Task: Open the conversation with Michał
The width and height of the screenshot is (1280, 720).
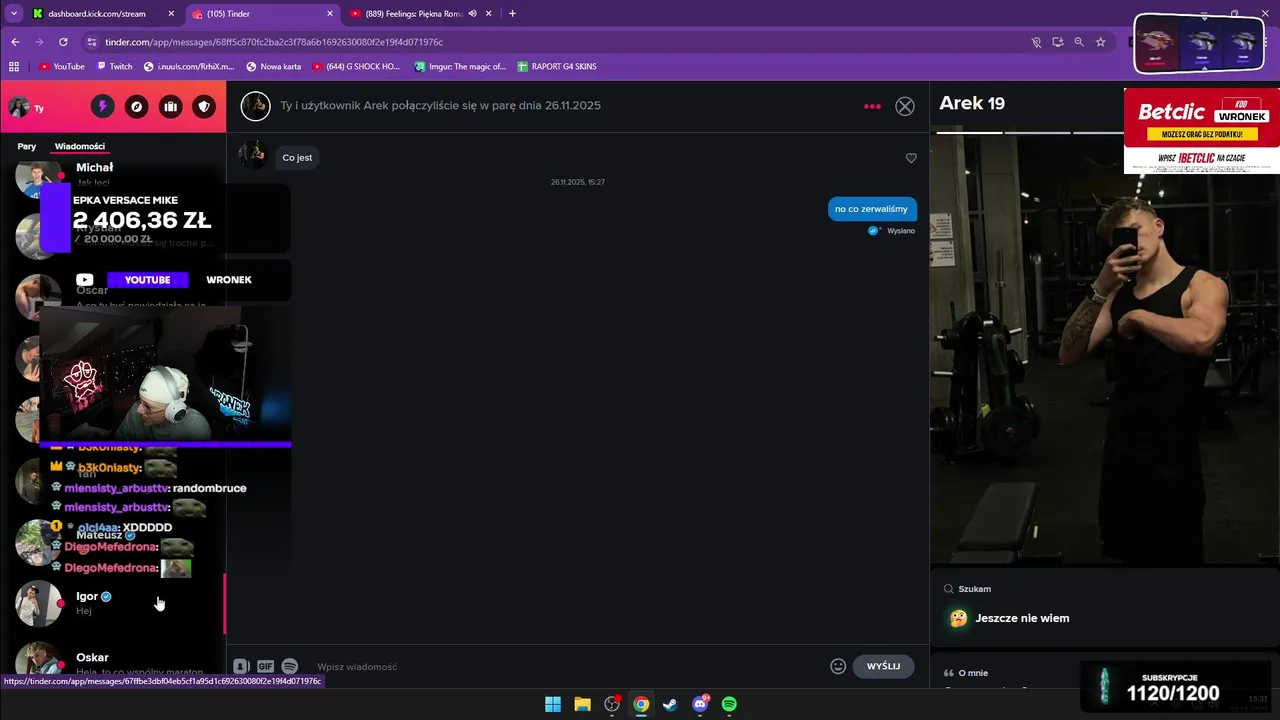Action: 113,176
